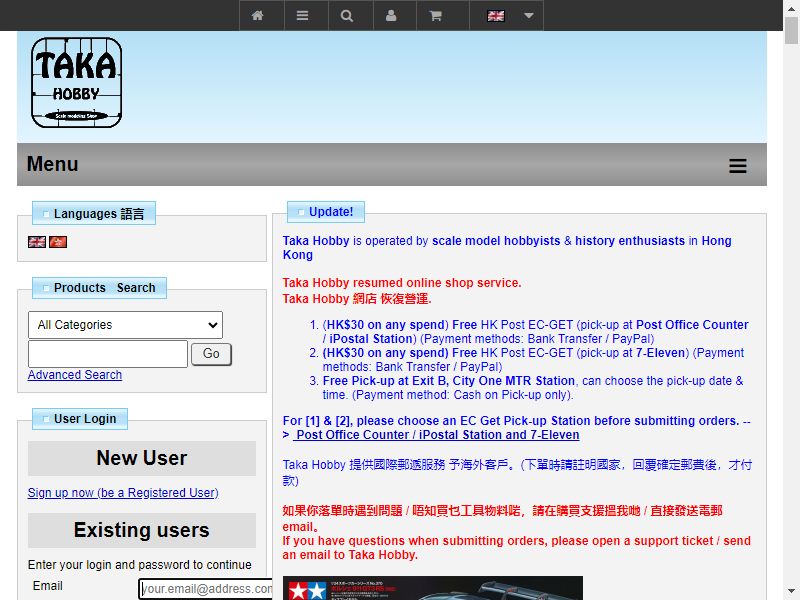Click the New User heading
This screenshot has height=600, width=800.
coord(142,458)
